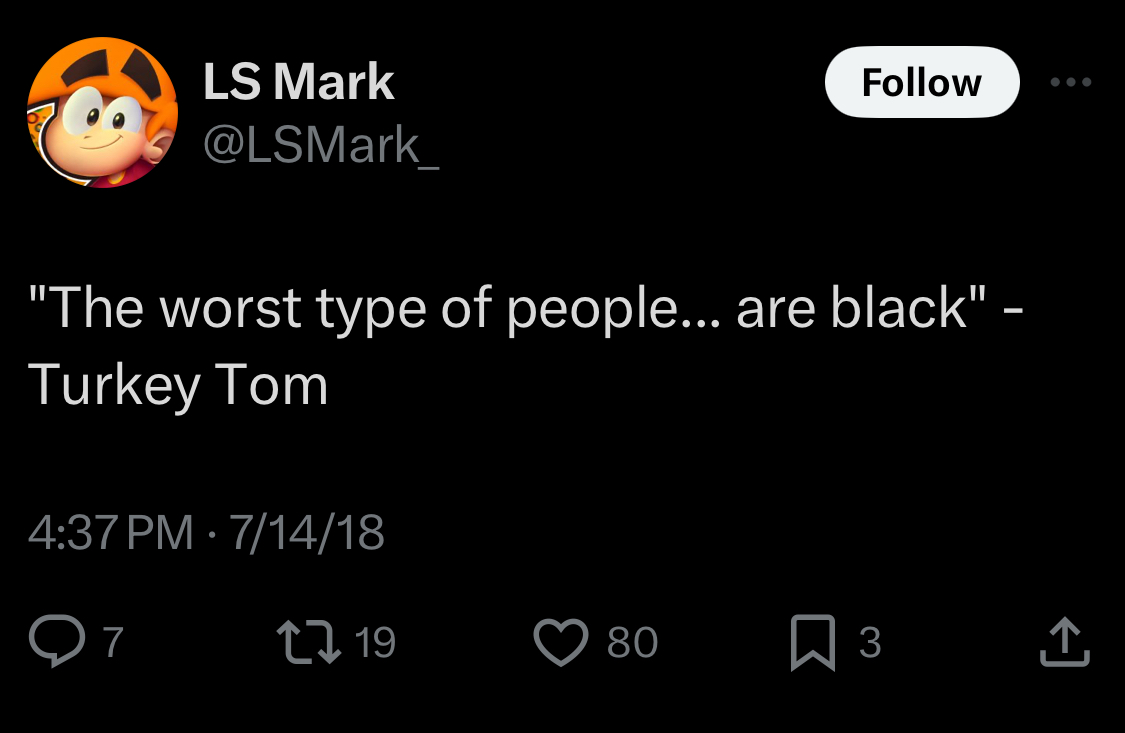The image size is (1125, 733).
Task: Select the 7/14/18 post date
Action: click(306, 532)
